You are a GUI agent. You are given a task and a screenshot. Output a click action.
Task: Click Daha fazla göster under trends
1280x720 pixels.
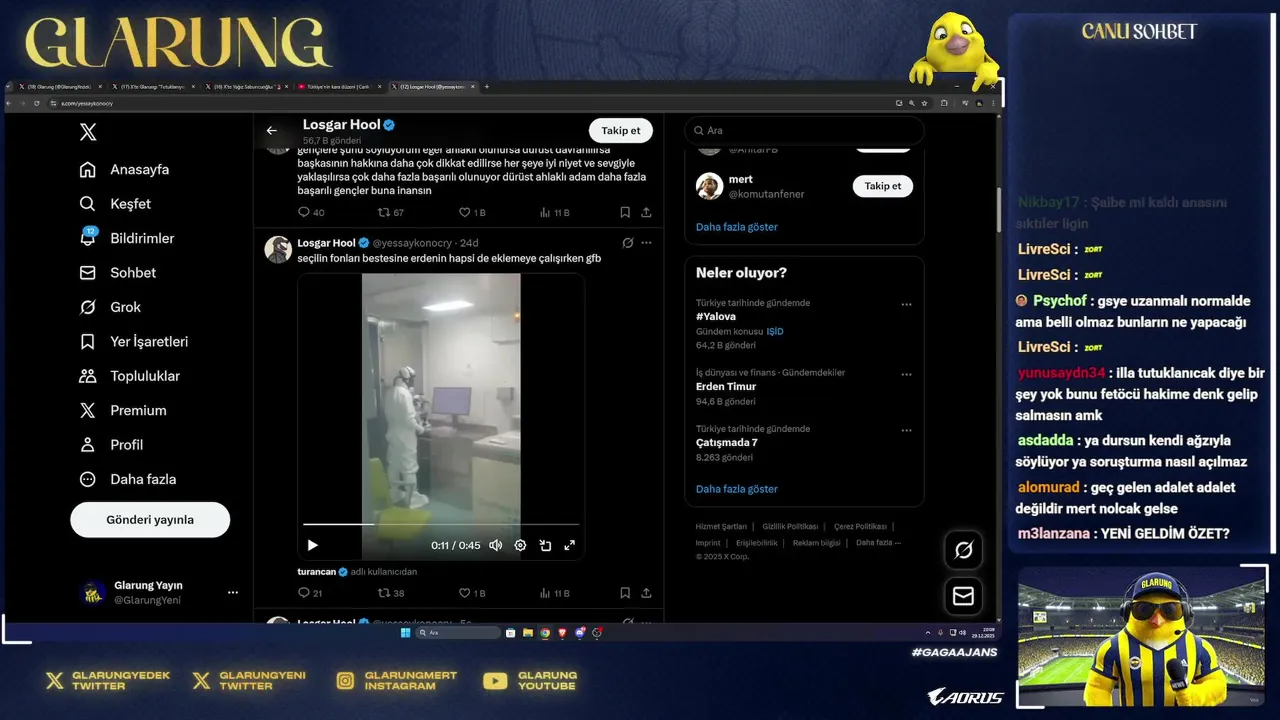[x=736, y=489]
